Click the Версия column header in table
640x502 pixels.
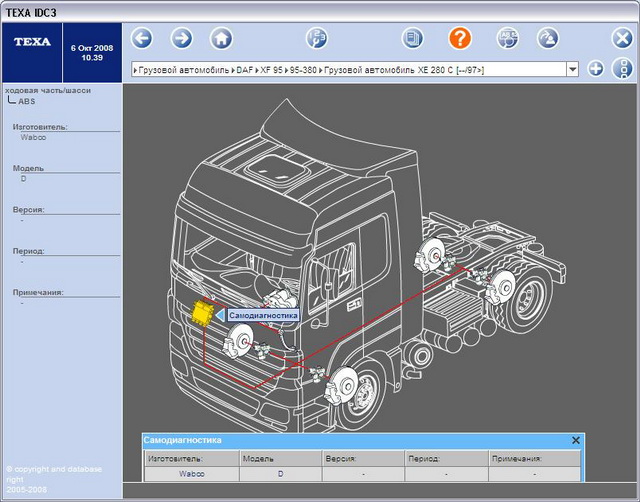tap(363, 459)
